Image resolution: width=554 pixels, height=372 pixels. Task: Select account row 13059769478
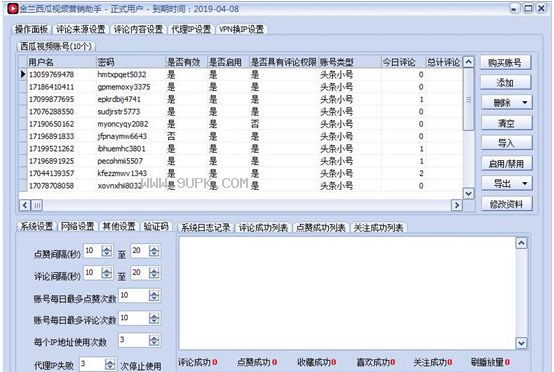pyautogui.click(x=240, y=75)
